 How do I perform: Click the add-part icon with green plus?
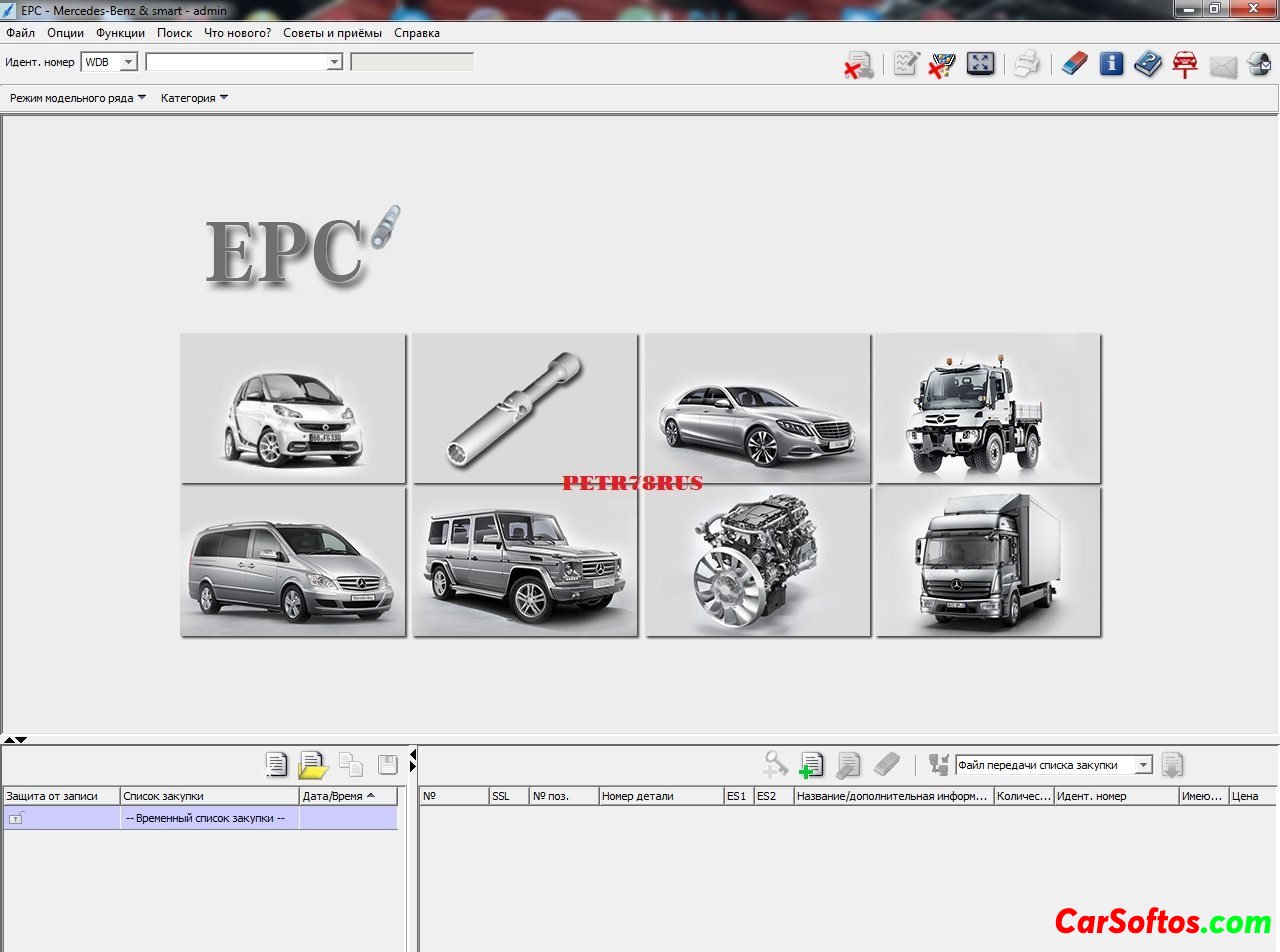coord(811,765)
